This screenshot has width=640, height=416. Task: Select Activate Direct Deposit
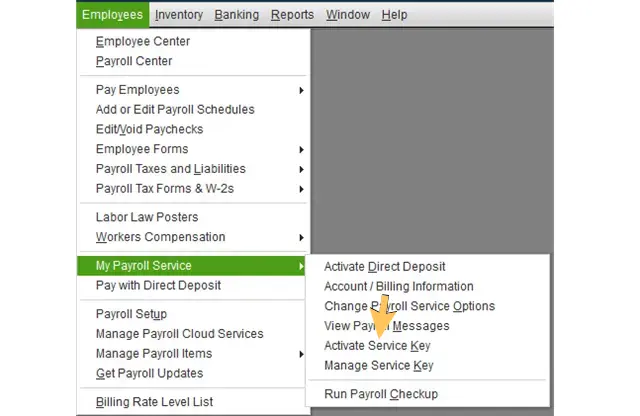(385, 267)
